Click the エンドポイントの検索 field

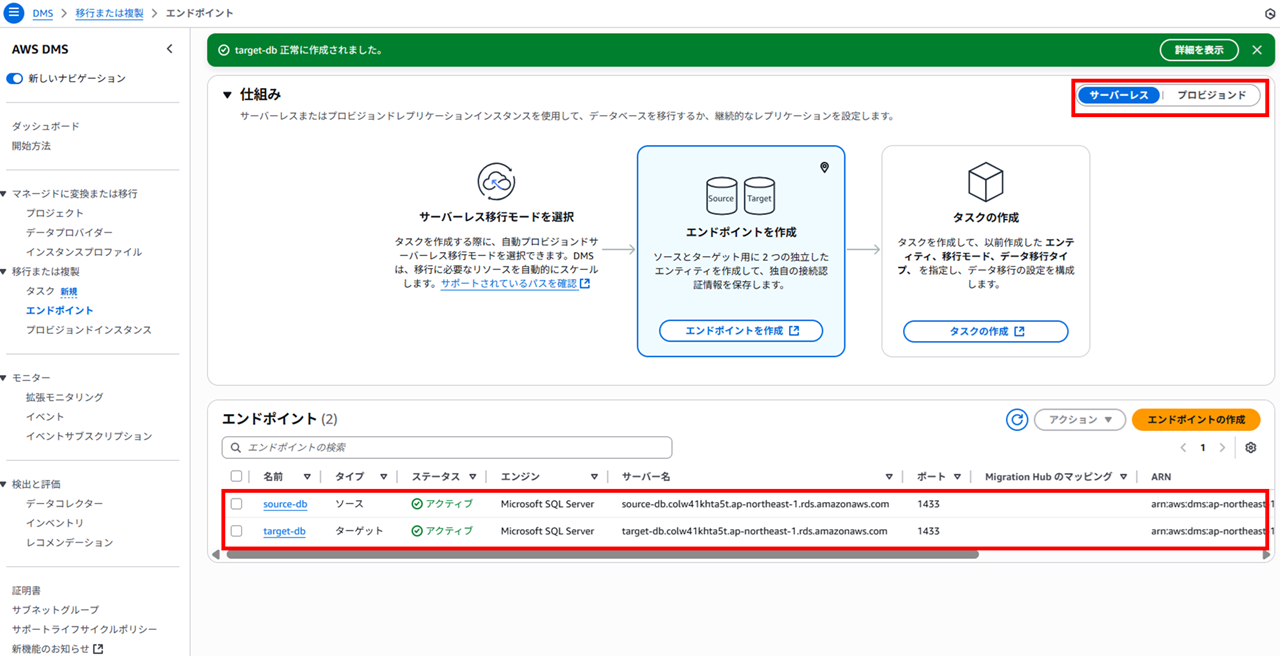447,447
